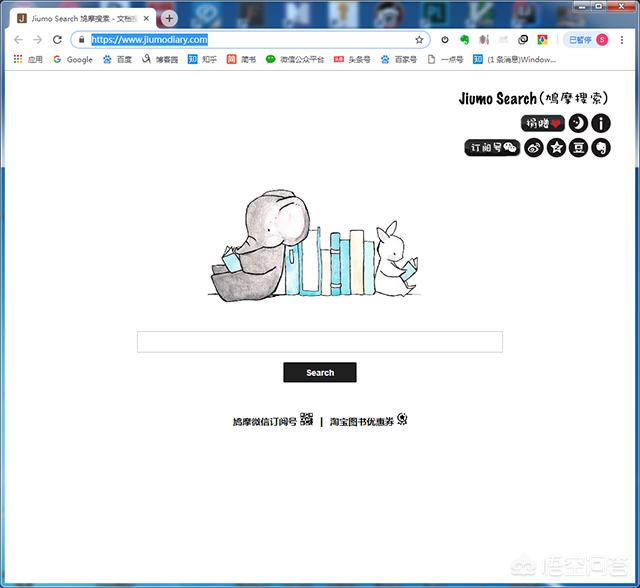640x588 pixels.
Task: Click the elephant and rabbit illustration
Action: click(x=313, y=245)
